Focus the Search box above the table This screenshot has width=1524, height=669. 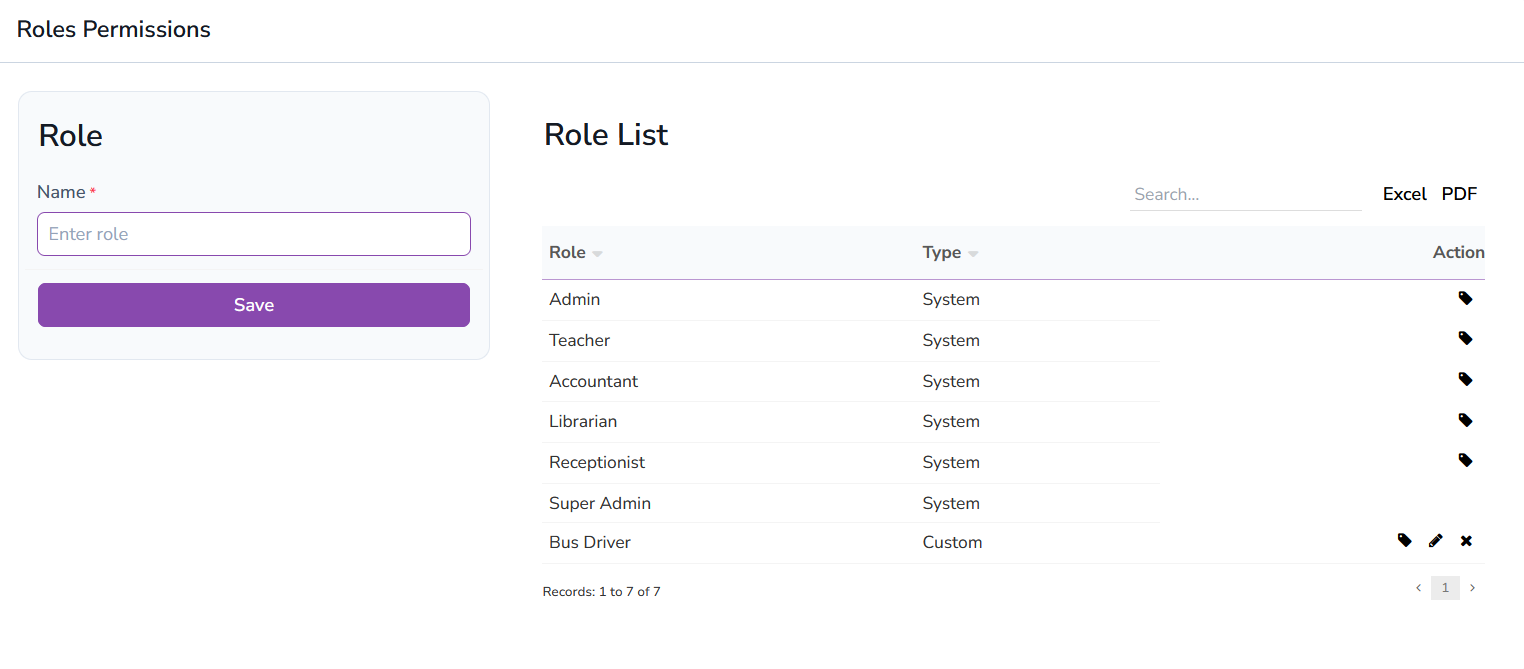pyautogui.click(x=1245, y=194)
